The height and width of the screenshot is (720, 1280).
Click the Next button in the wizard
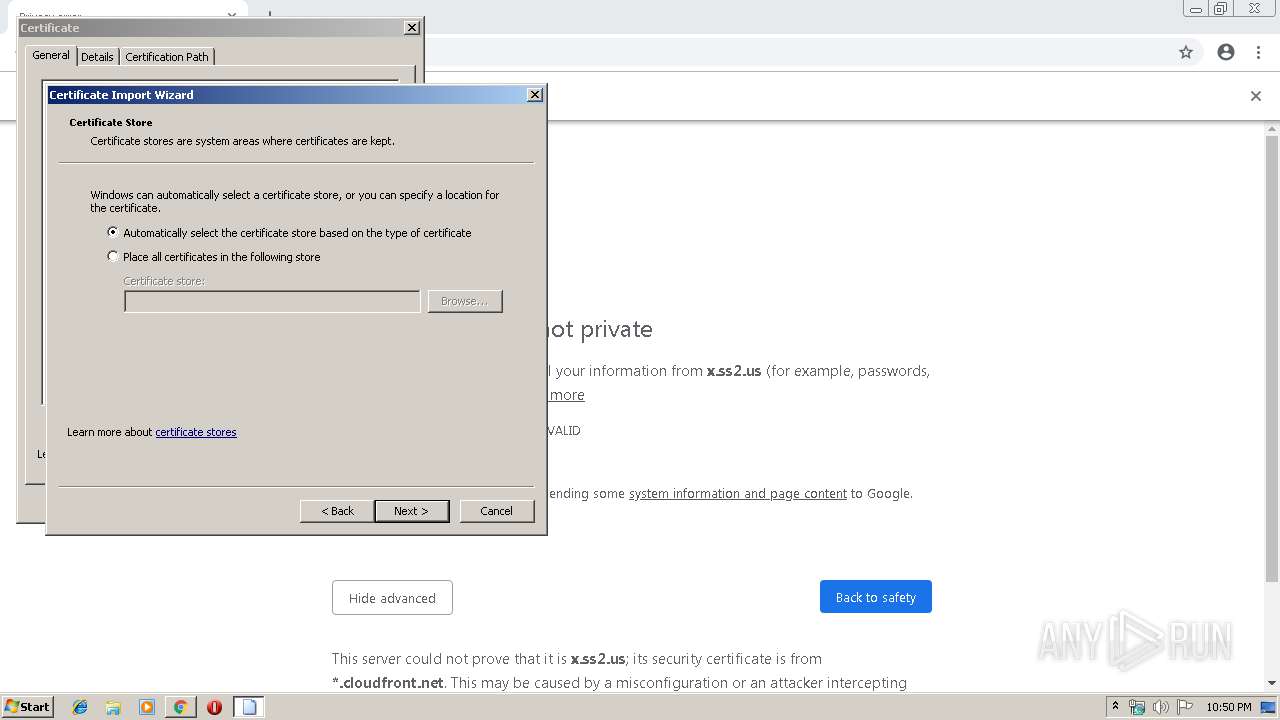point(411,511)
